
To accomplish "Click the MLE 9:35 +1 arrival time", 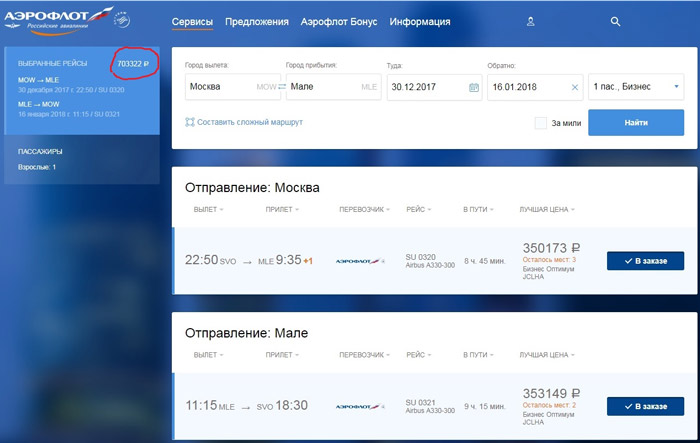I will 285,260.
